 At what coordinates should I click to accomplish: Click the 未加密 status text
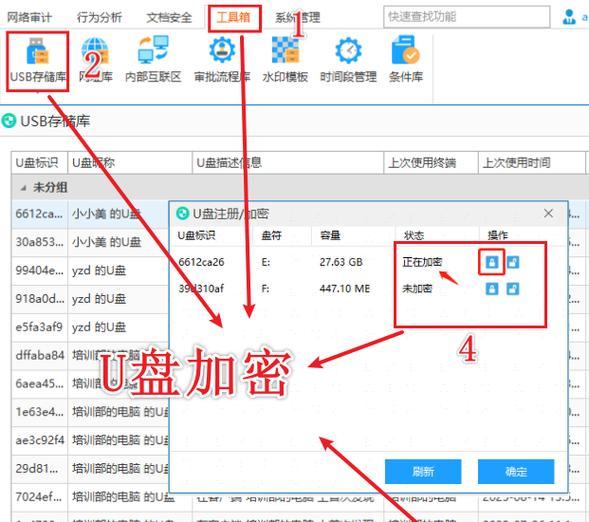417,288
